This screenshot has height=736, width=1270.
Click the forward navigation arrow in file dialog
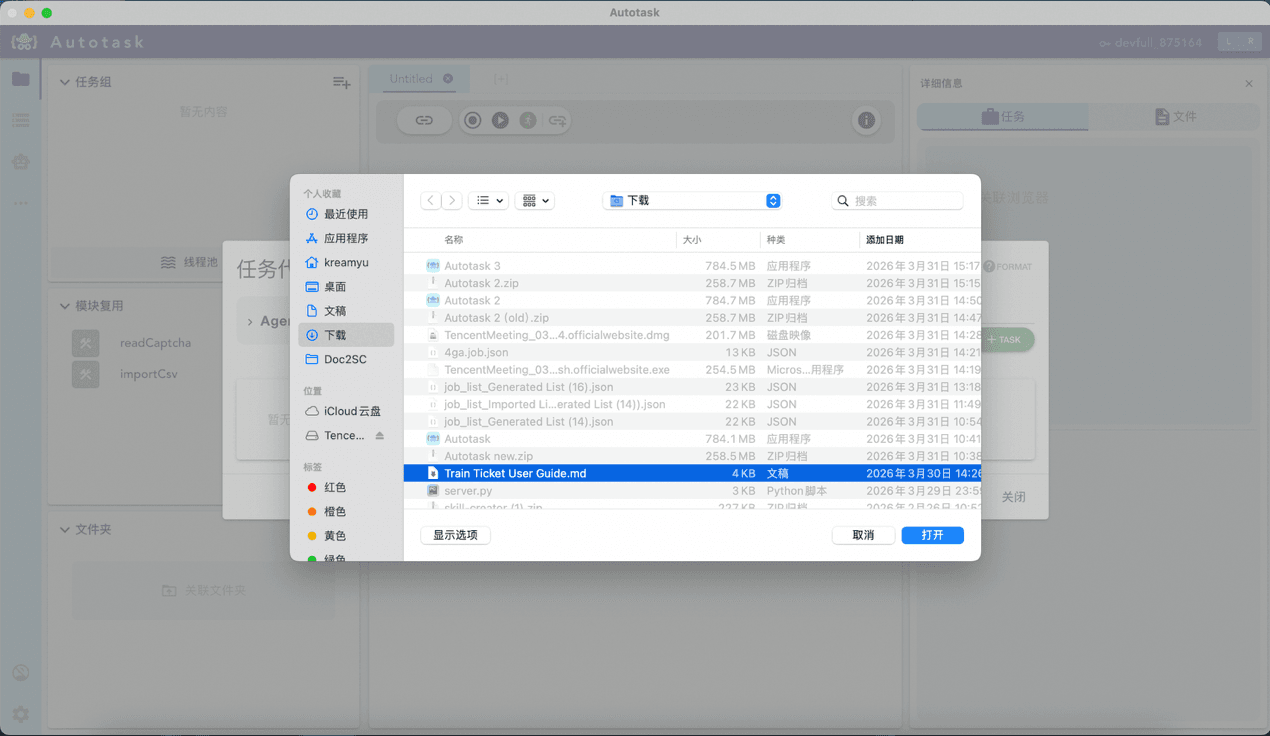pos(452,201)
